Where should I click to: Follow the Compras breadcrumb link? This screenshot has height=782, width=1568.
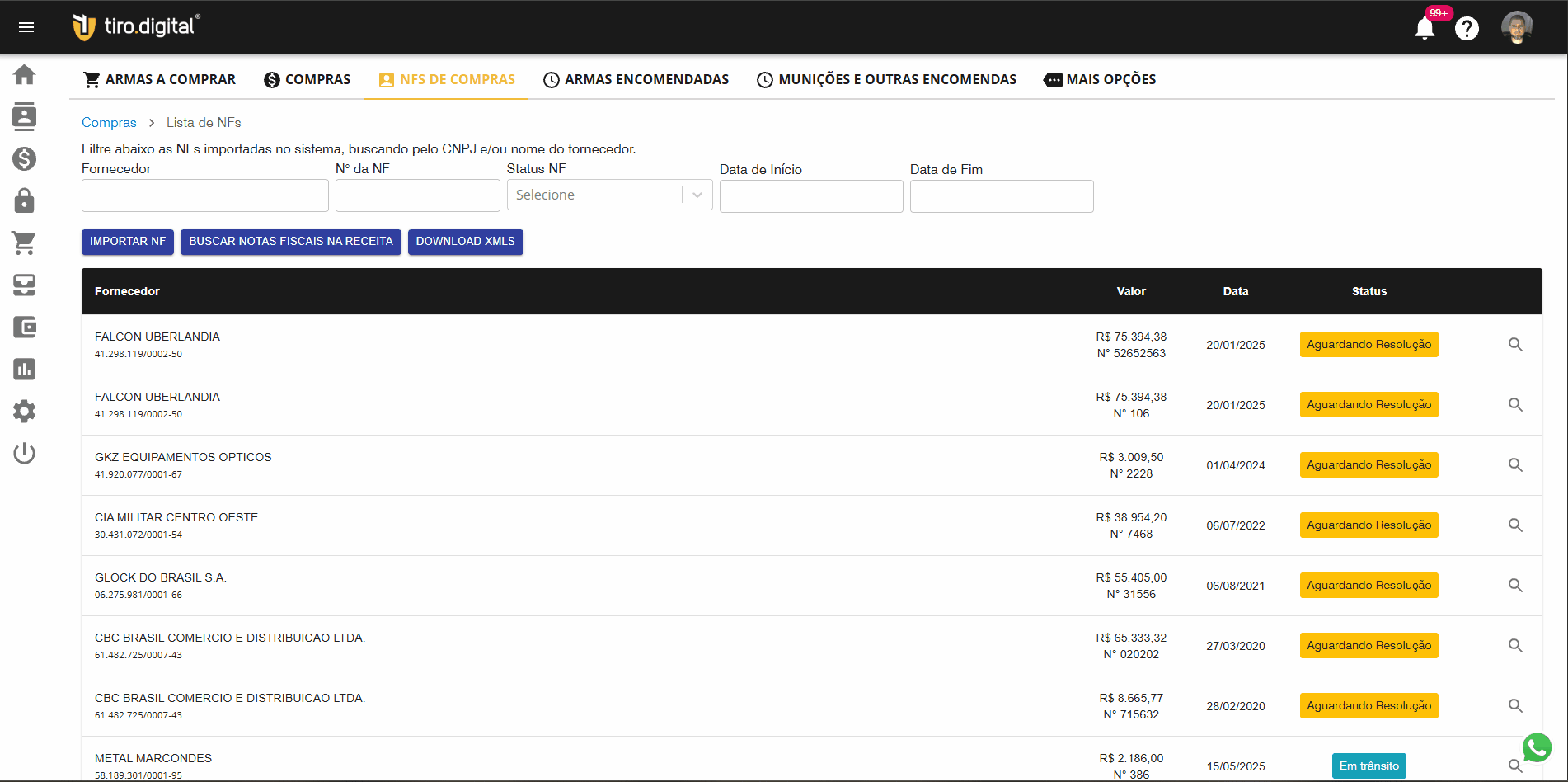point(109,122)
